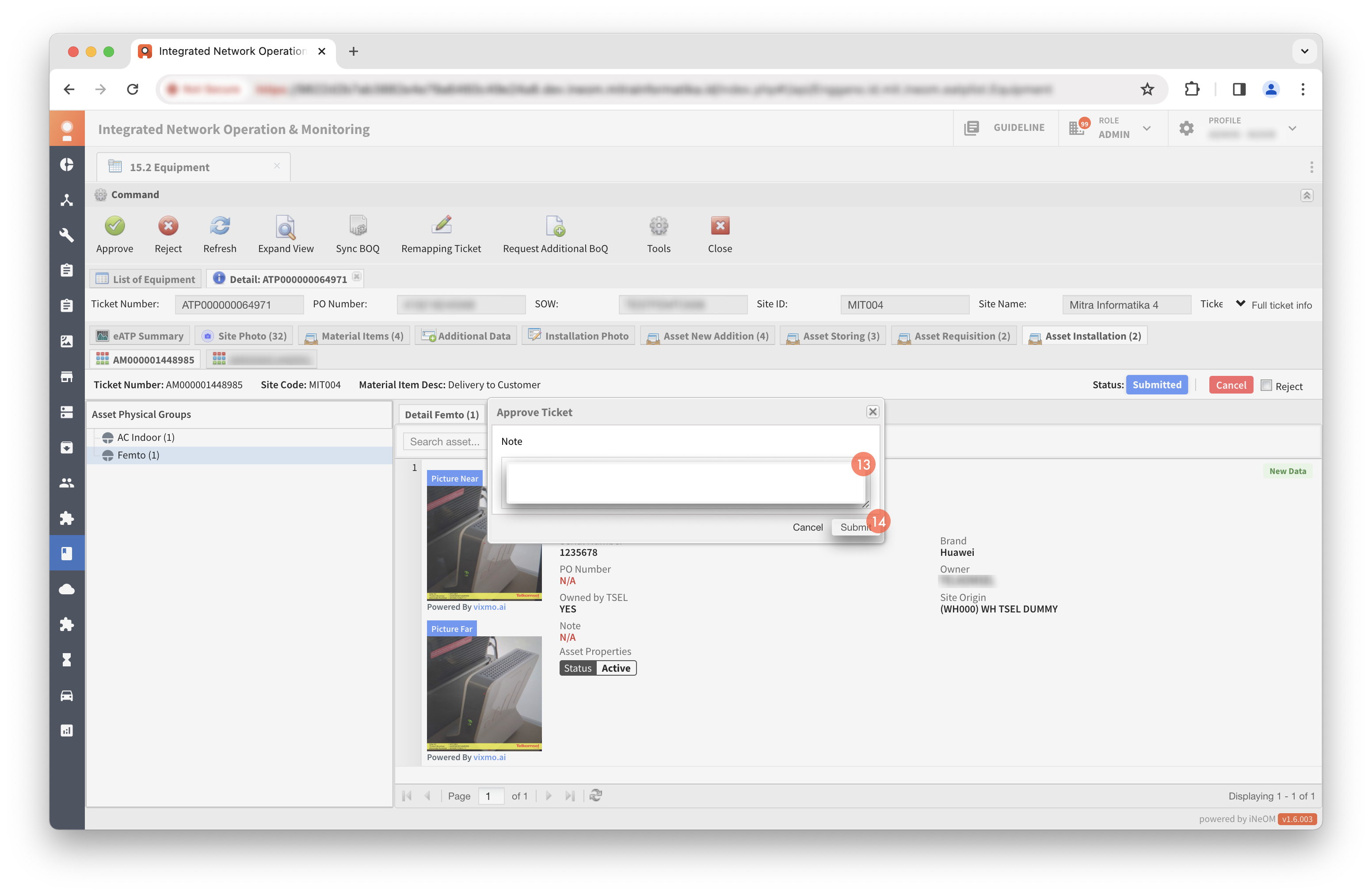Cancel the Approve Ticket dialog
This screenshot has height=895, width=1372.
807,527
